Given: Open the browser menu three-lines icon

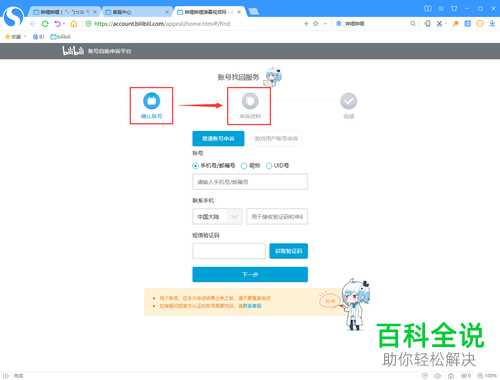Looking at the screenshot, I should 441,8.
